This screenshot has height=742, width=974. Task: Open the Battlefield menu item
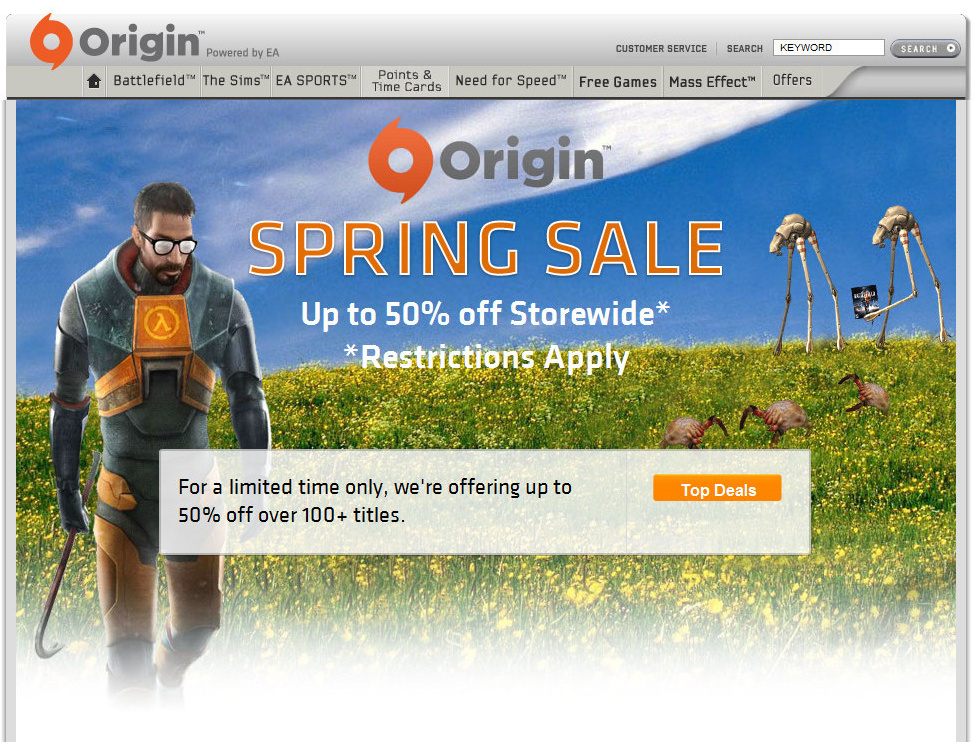click(154, 81)
